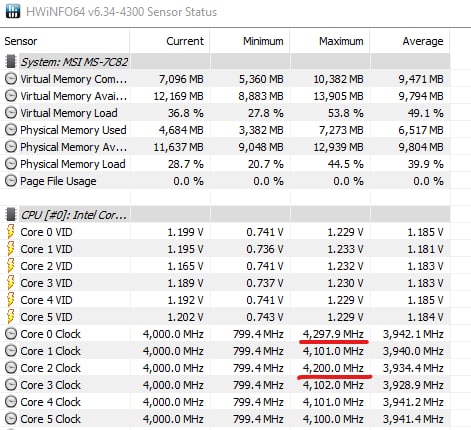Click the clock icon beside Virtual Memory Avai...
The width and height of the screenshot is (471, 430).
pyautogui.click(x=11, y=96)
